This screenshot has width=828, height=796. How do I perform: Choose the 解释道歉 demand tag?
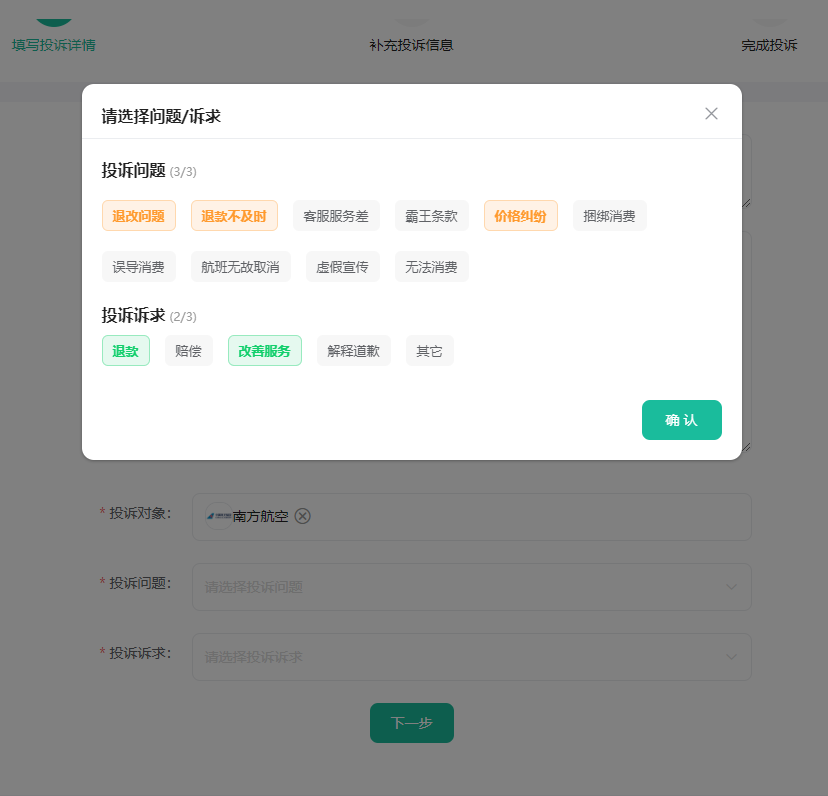(x=353, y=351)
